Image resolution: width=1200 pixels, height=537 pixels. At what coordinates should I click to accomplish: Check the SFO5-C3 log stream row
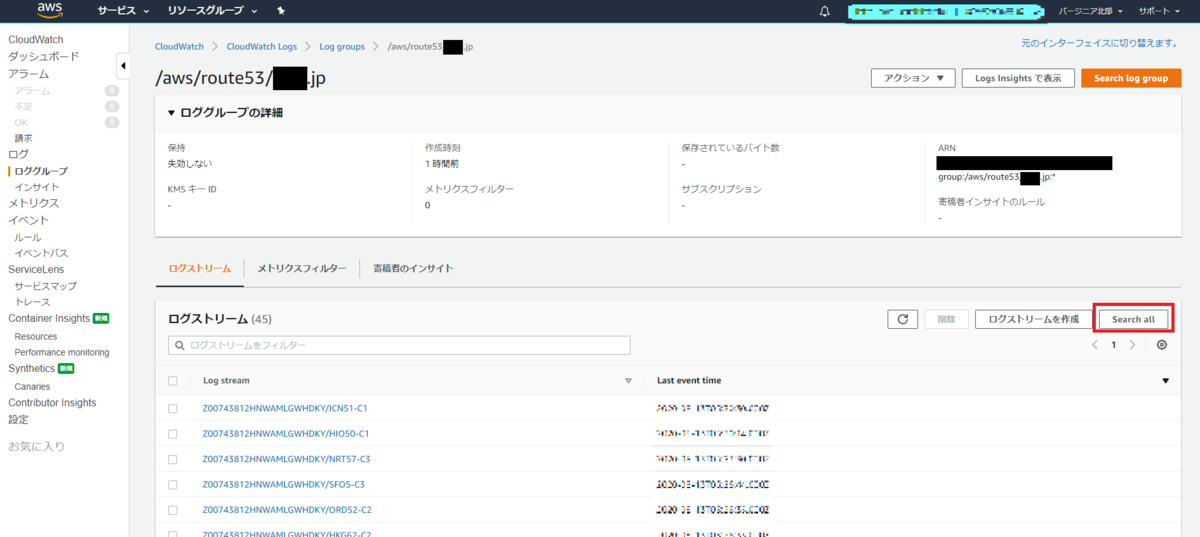pyautogui.click(x=173, y=485)
